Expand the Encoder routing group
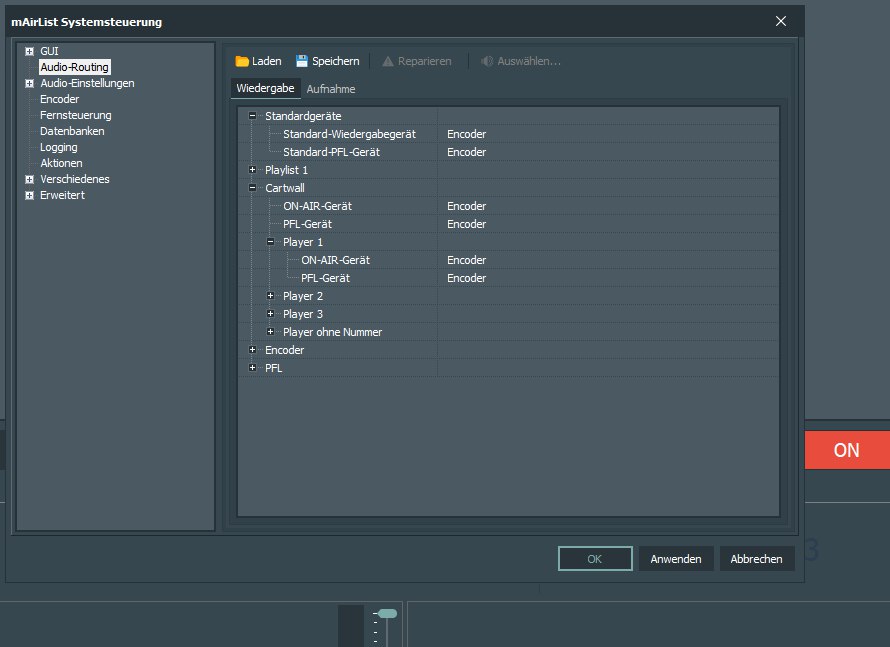 tap(253, 350)
